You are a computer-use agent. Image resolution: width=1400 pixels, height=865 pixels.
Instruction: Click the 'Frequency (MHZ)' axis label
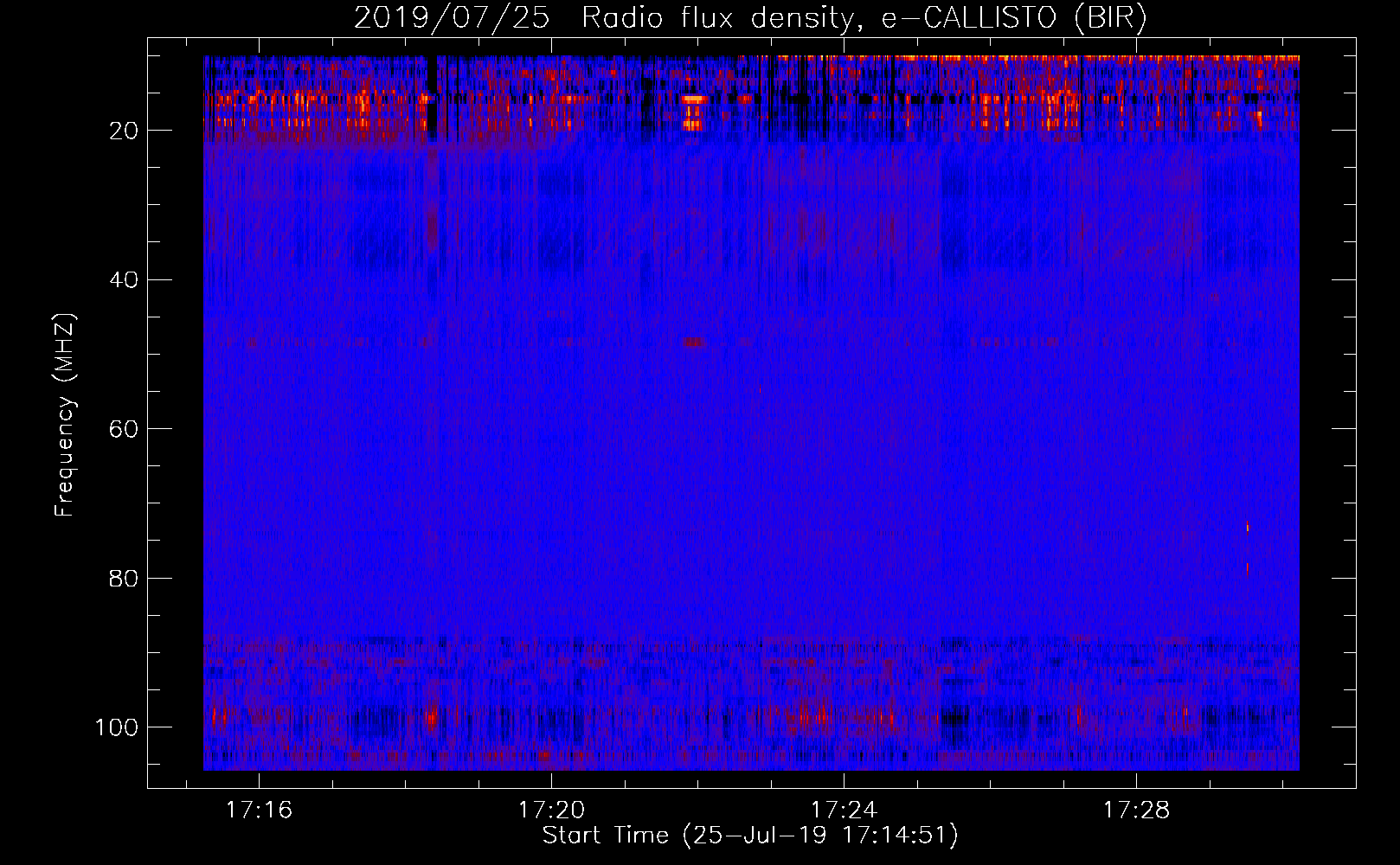pyautogui.click(x=65, y=415)
